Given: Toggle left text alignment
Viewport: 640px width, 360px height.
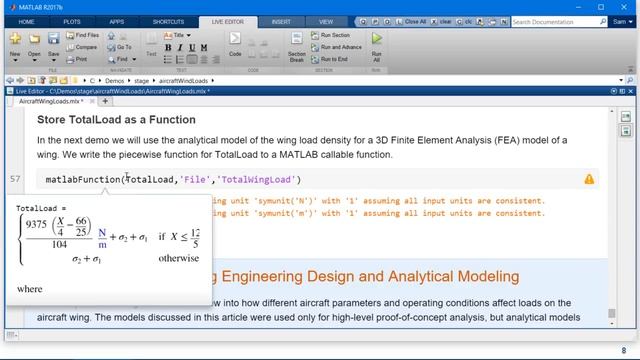Looking at the screenshot, I should (x=192, y=60).
